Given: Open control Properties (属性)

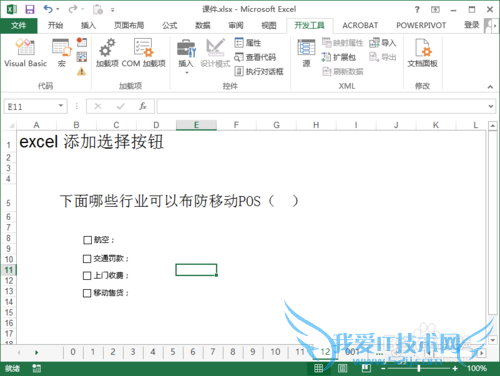Looking at the screenshot, I should click(248, 43).
